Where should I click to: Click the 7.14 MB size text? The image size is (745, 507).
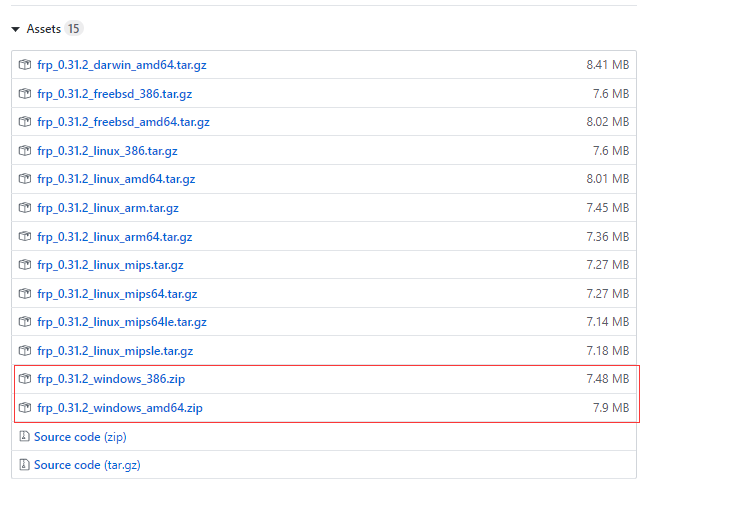608,322
